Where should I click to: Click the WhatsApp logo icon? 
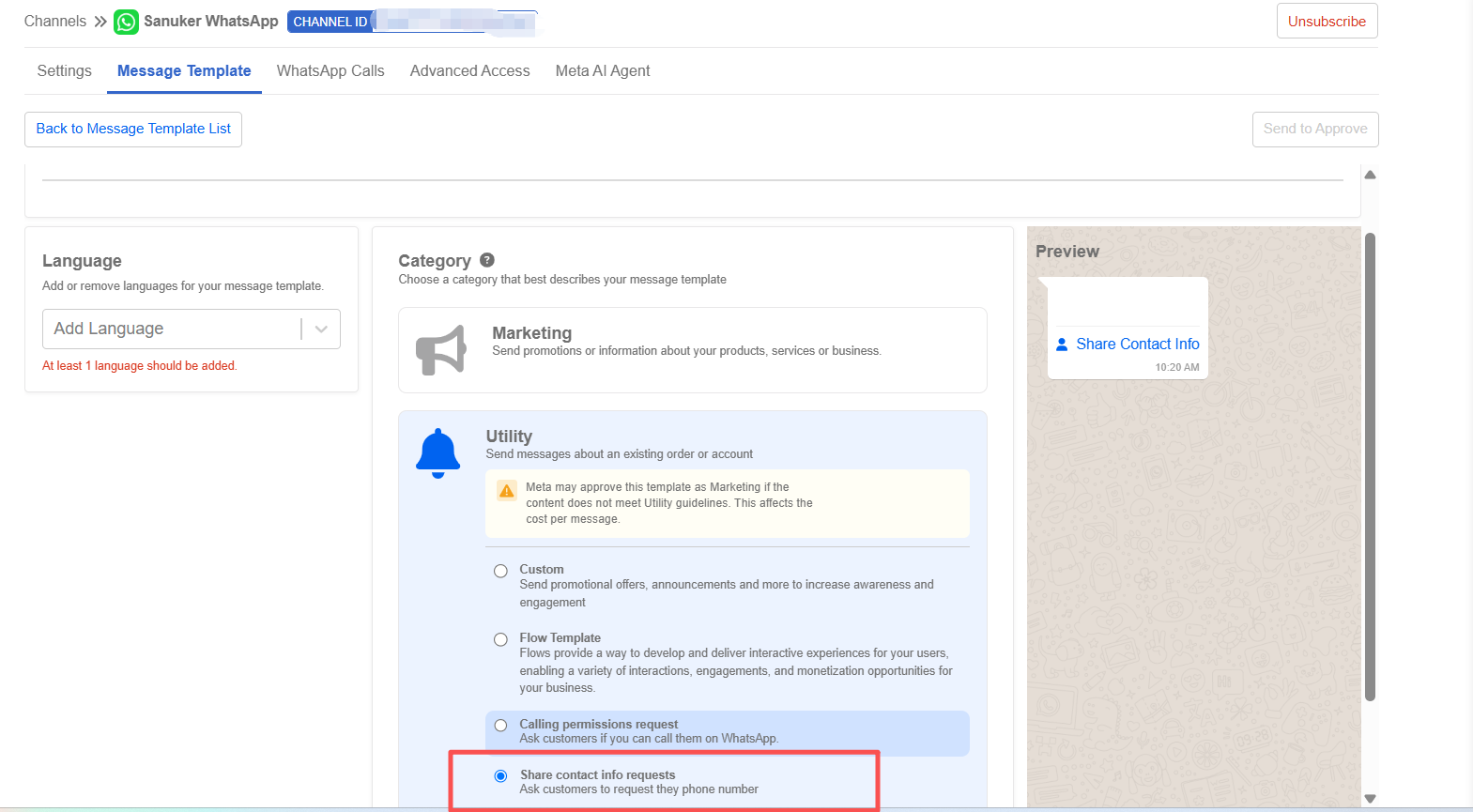pyautogui.click(x=126, y=22)
